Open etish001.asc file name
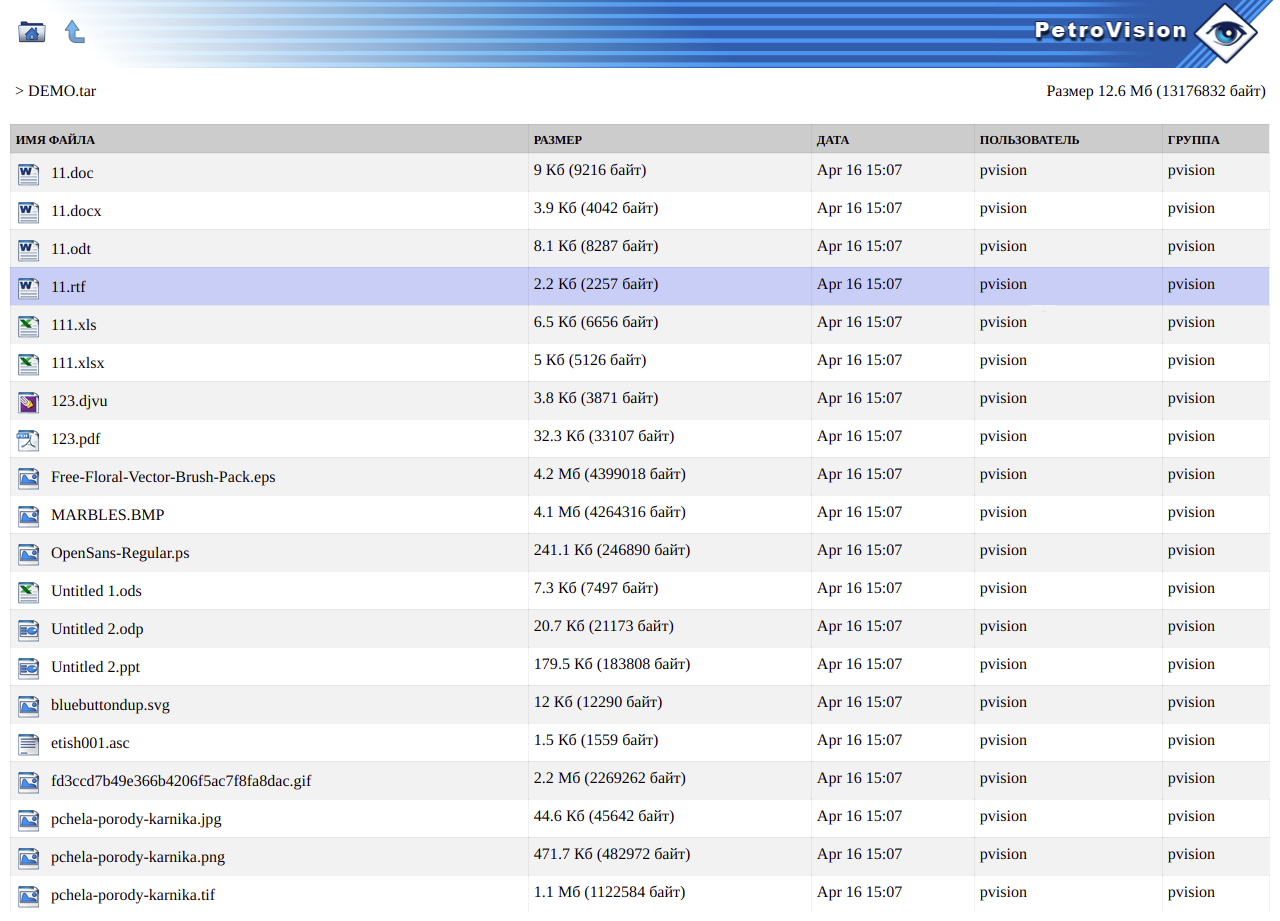Image resolution: width=1280 pixels, height=921 pixels. click(x=90, y=743)
